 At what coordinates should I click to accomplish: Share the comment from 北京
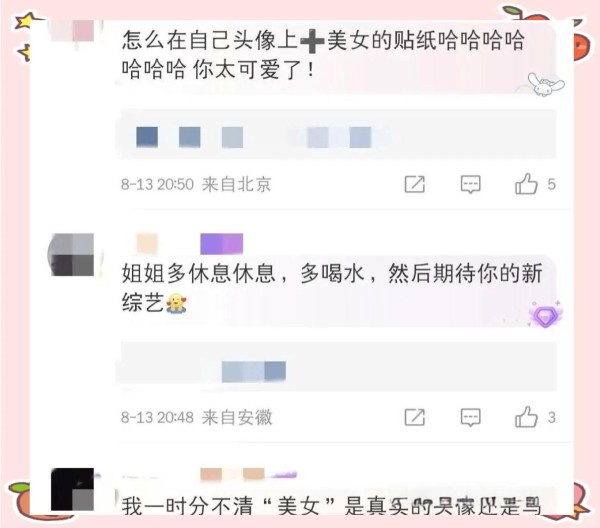coord(415,184)
